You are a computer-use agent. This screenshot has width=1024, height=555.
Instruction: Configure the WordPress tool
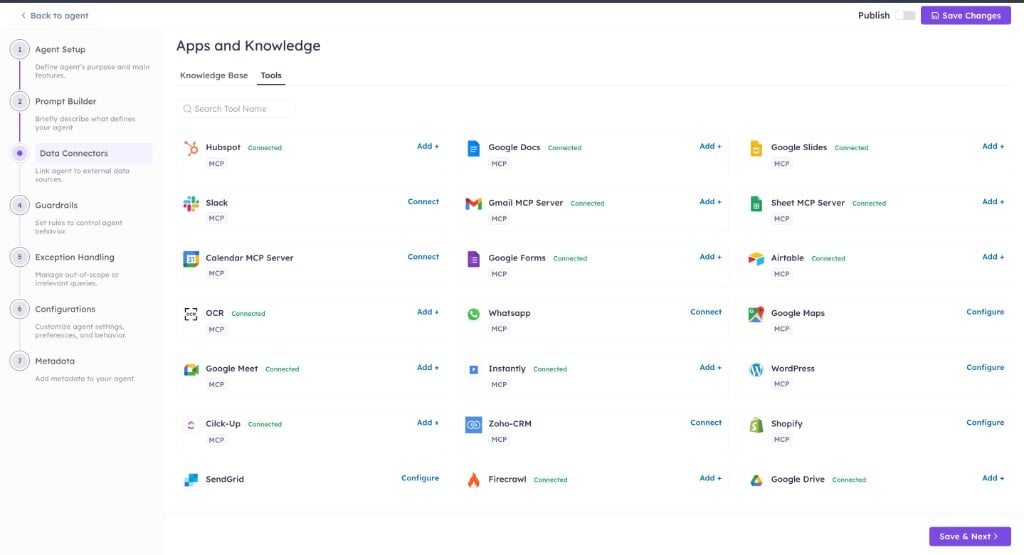tap(985, 367)
